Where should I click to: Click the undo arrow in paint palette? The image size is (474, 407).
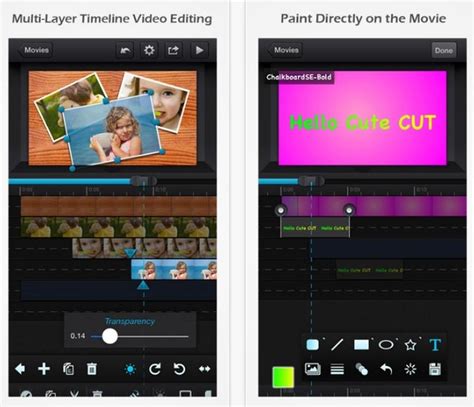(386, 369)
